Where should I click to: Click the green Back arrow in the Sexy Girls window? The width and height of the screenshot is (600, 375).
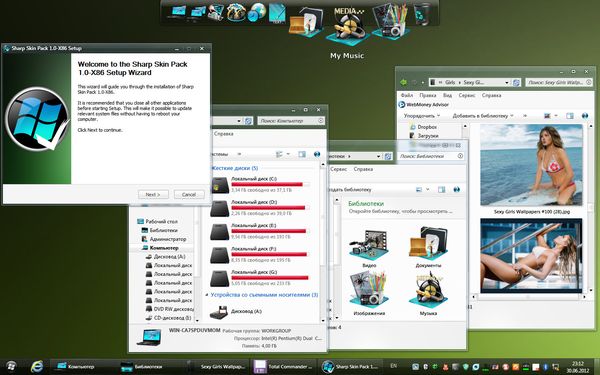[x=403, y=82]
